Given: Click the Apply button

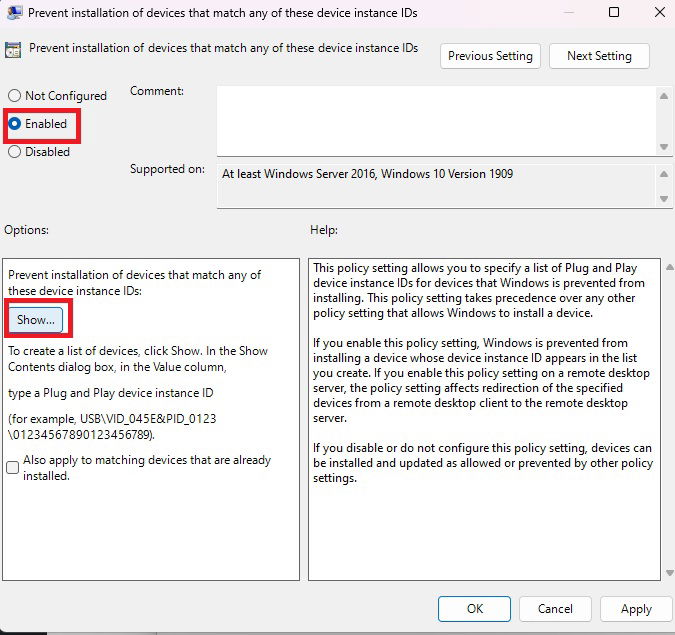Looking at the screenshot, I should (636, 609).
